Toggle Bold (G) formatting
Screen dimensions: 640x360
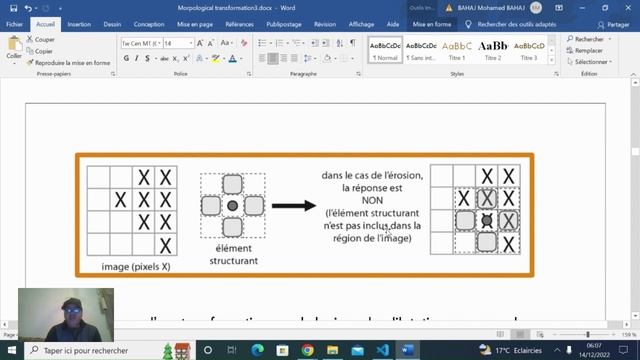coord(126,59)
